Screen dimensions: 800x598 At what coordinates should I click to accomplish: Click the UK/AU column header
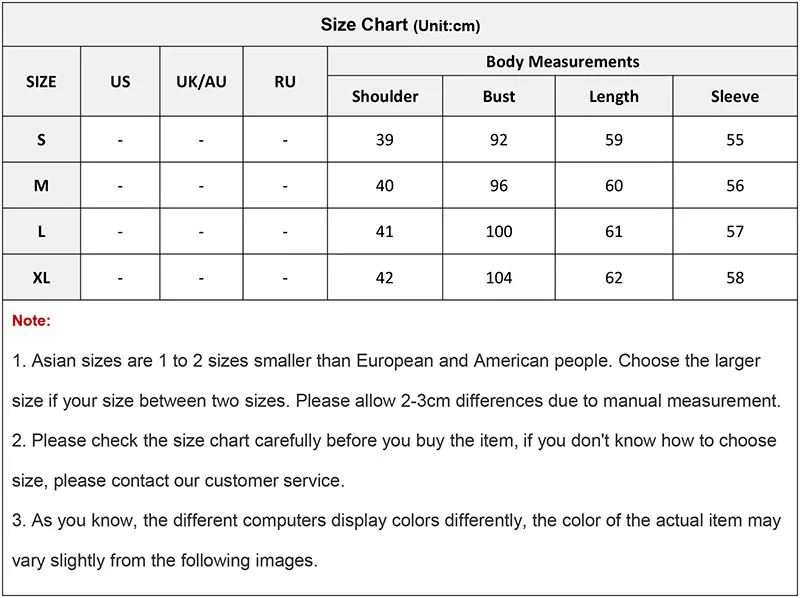(202, 82)
